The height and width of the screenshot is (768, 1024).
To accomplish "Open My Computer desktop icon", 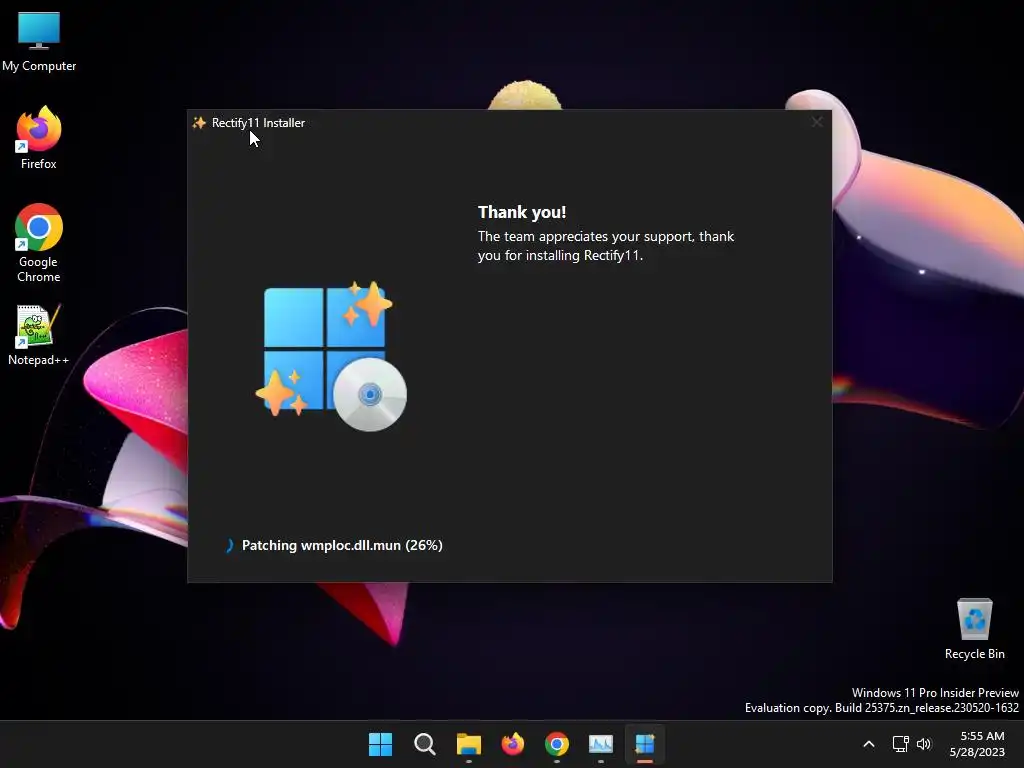I will point(39,42).
